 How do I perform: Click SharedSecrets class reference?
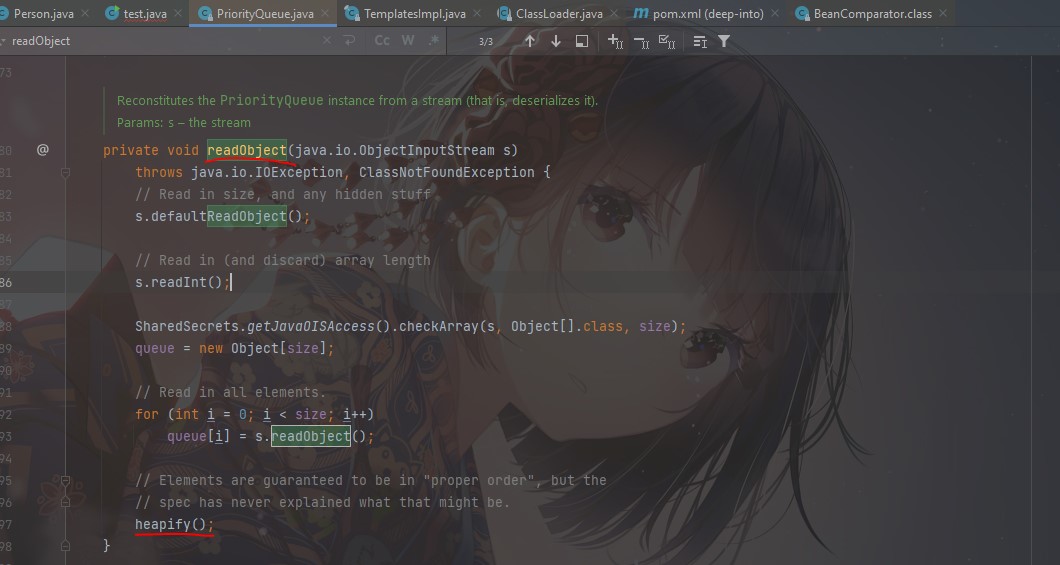point(186,326)
